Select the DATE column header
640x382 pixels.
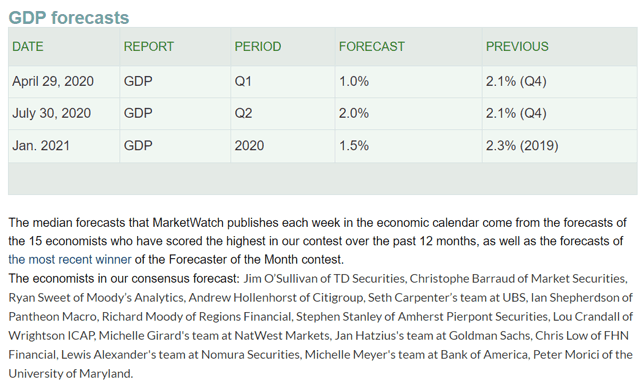coord(28,47)
